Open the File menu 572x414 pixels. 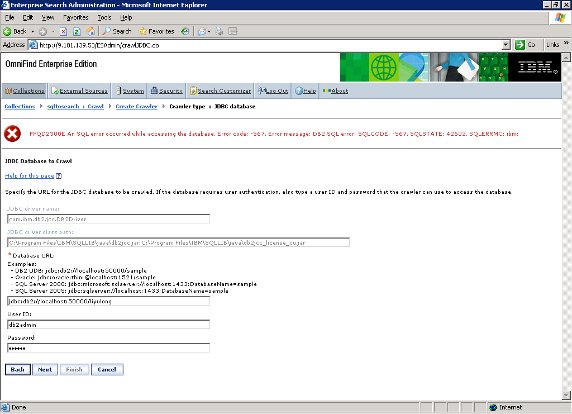coord(9,18)
